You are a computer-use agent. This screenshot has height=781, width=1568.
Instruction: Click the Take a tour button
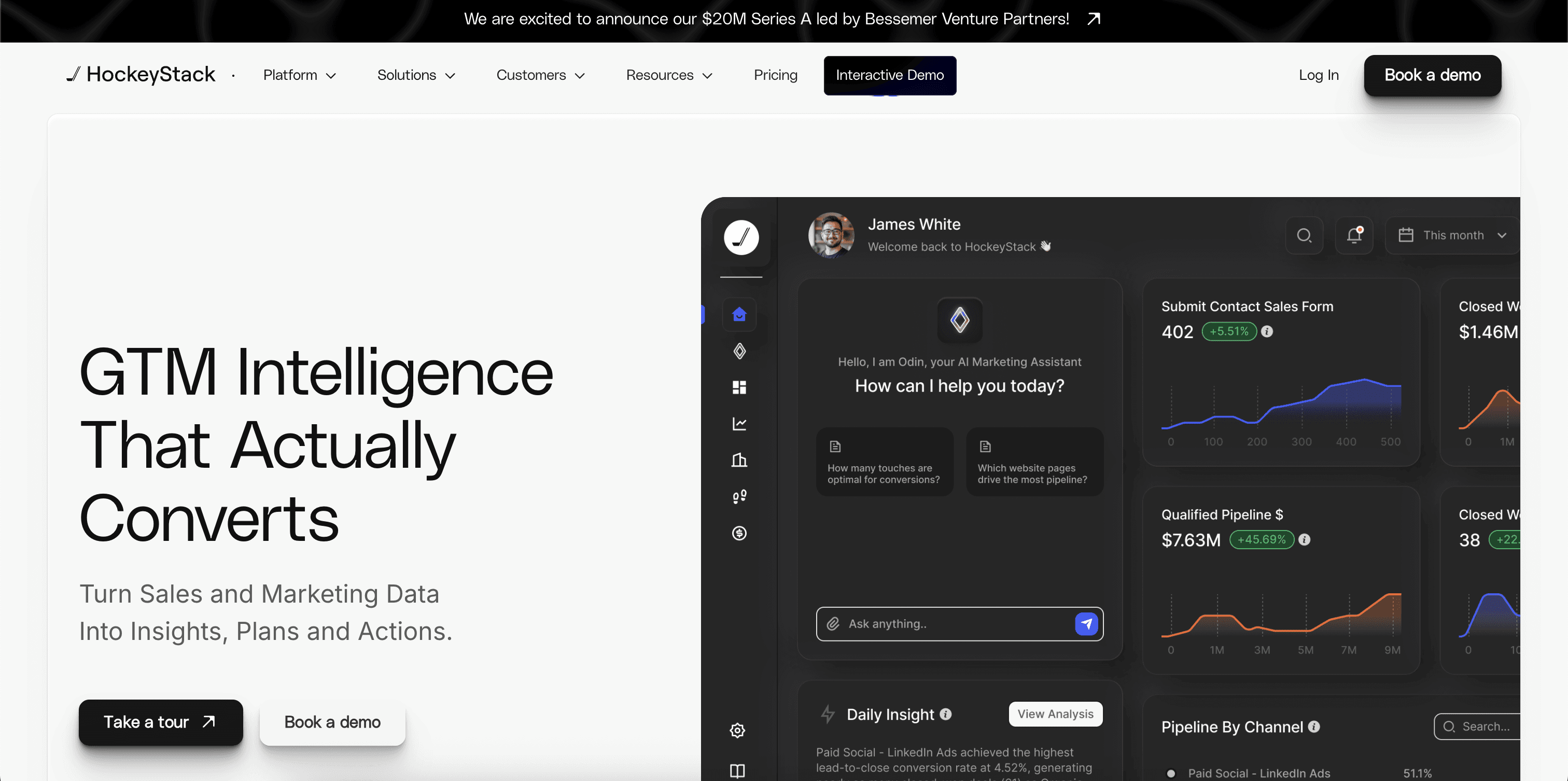tap(161, 722)
